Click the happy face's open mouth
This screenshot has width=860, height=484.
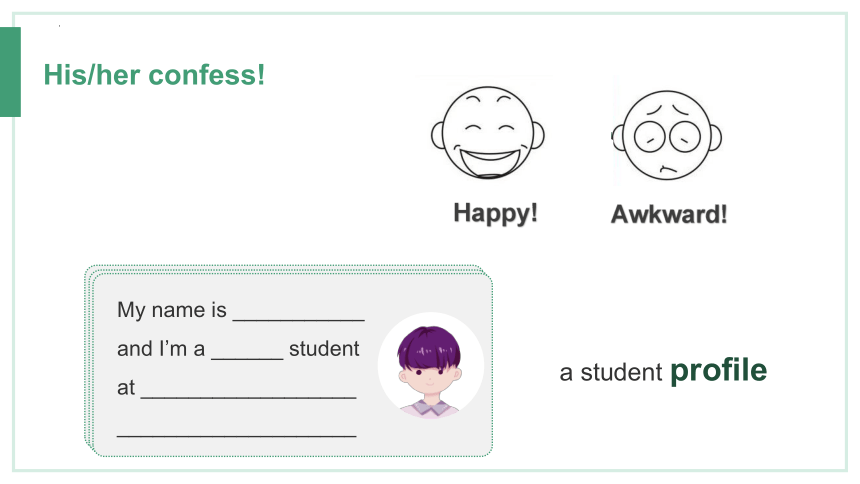489,162
